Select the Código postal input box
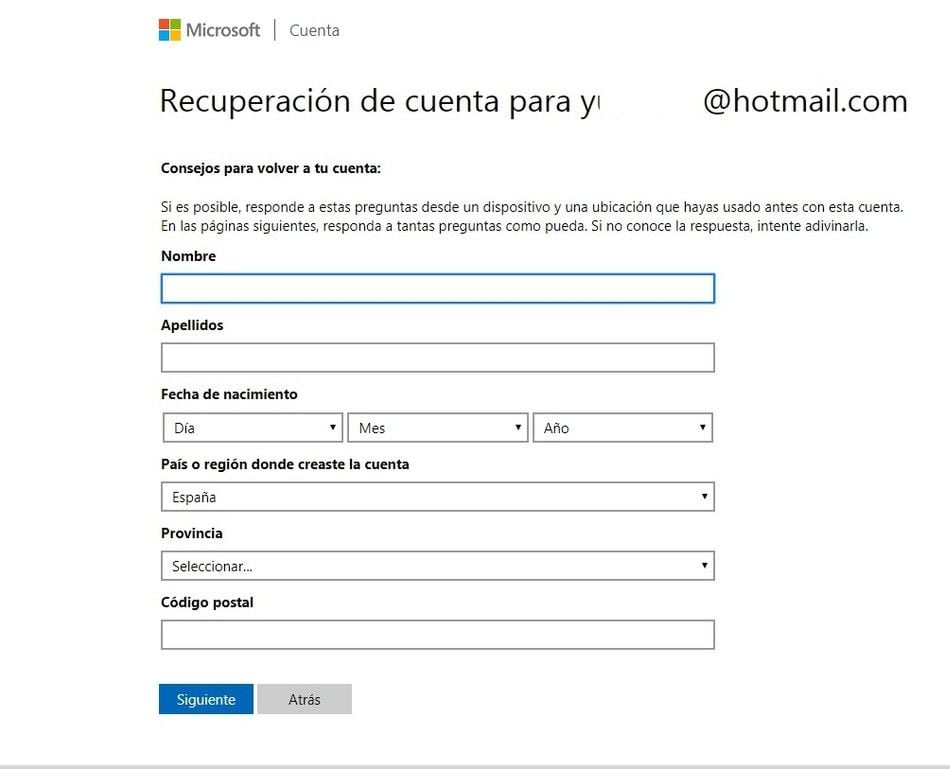 pyautogui.click(x=437, y=634)
